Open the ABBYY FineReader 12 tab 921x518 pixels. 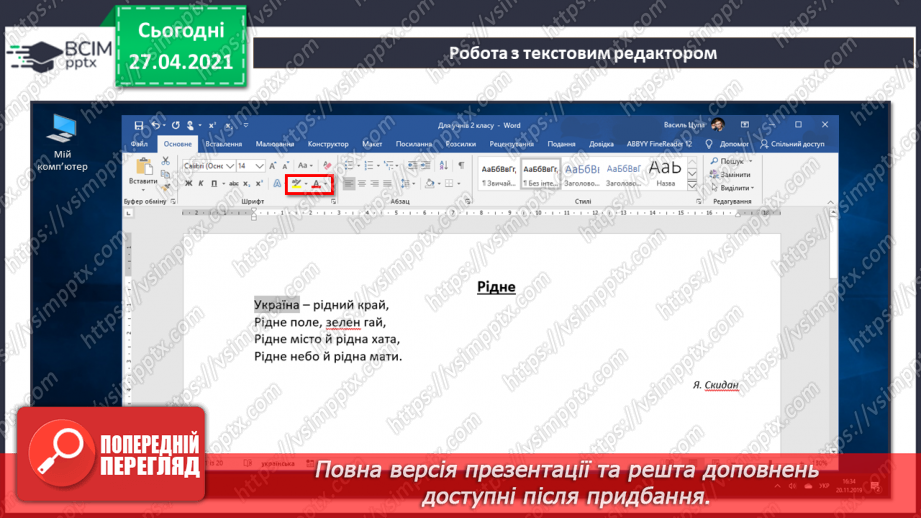point(659,144)
